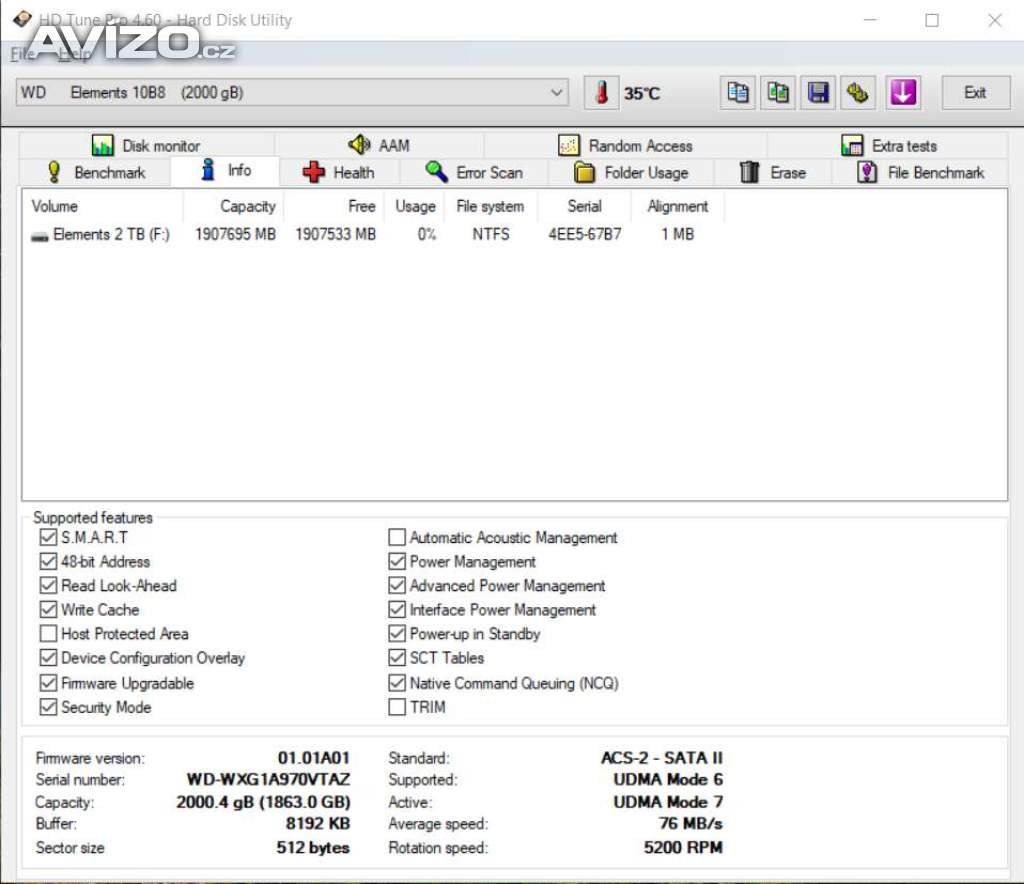1024x884 pixels.
Task: Toggle the Power-up in Standby checkbox
Action: (x=397, y=633)
